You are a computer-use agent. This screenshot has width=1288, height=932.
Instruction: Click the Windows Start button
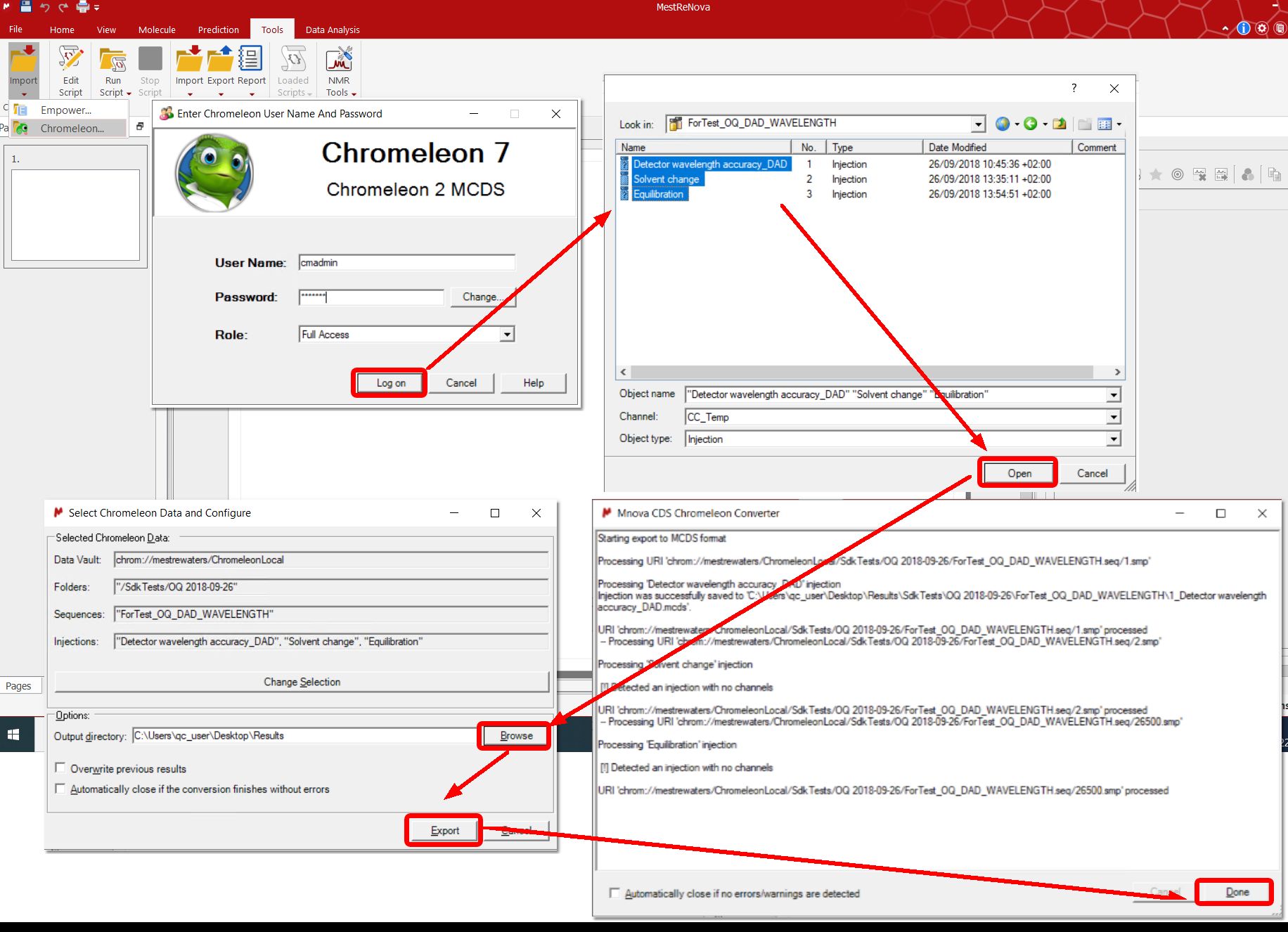[x=13, y=734]
